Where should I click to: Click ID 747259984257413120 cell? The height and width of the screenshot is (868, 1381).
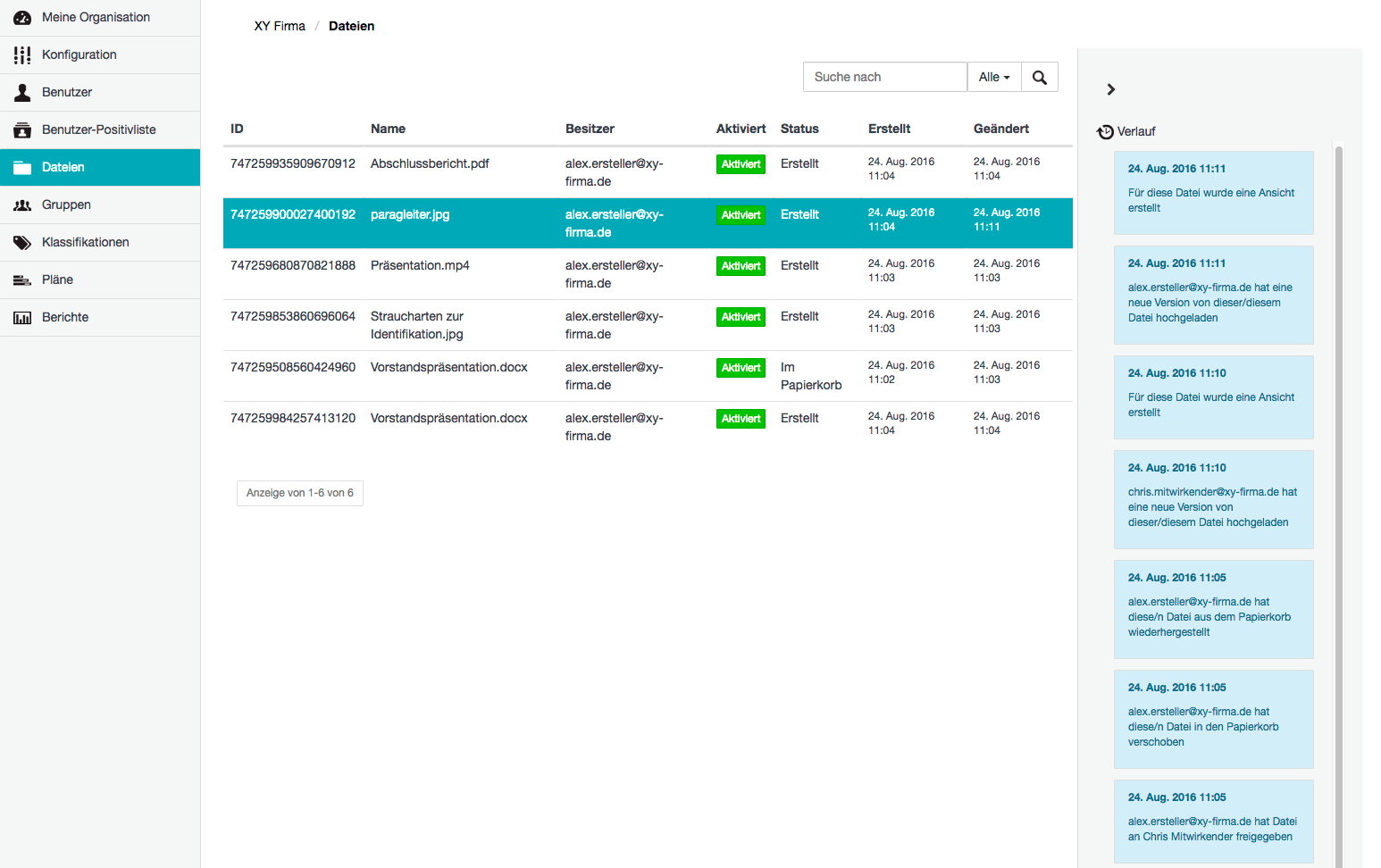293,418
